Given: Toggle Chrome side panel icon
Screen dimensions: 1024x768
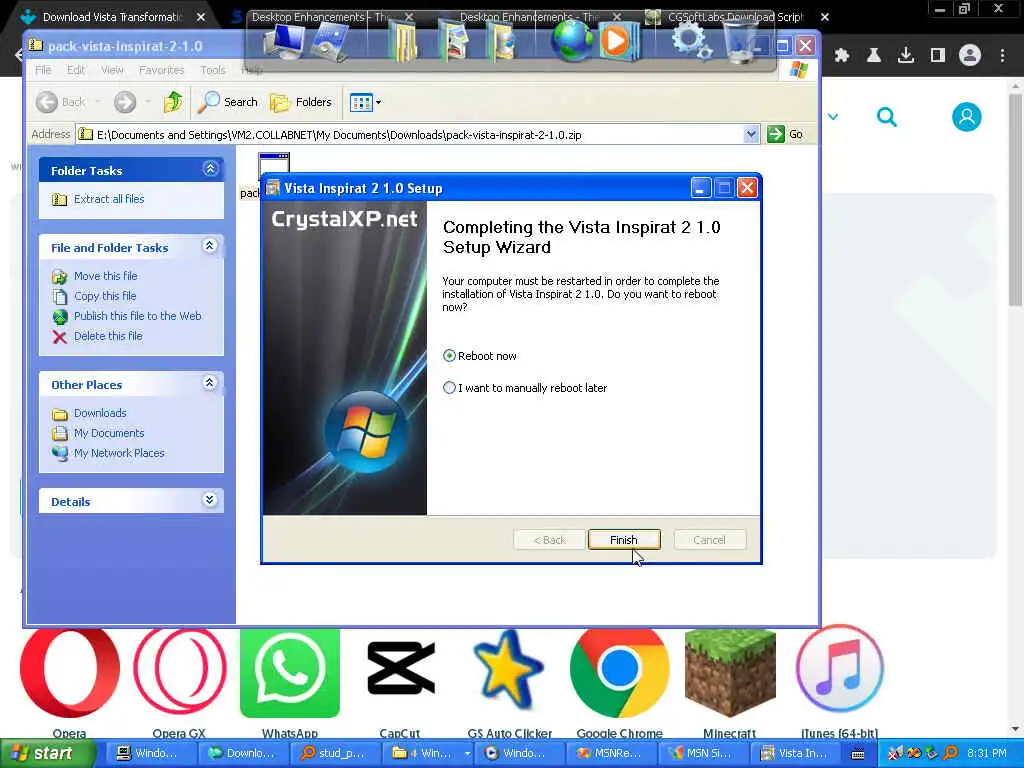Looking at the screenshot, I should (938, 56).
